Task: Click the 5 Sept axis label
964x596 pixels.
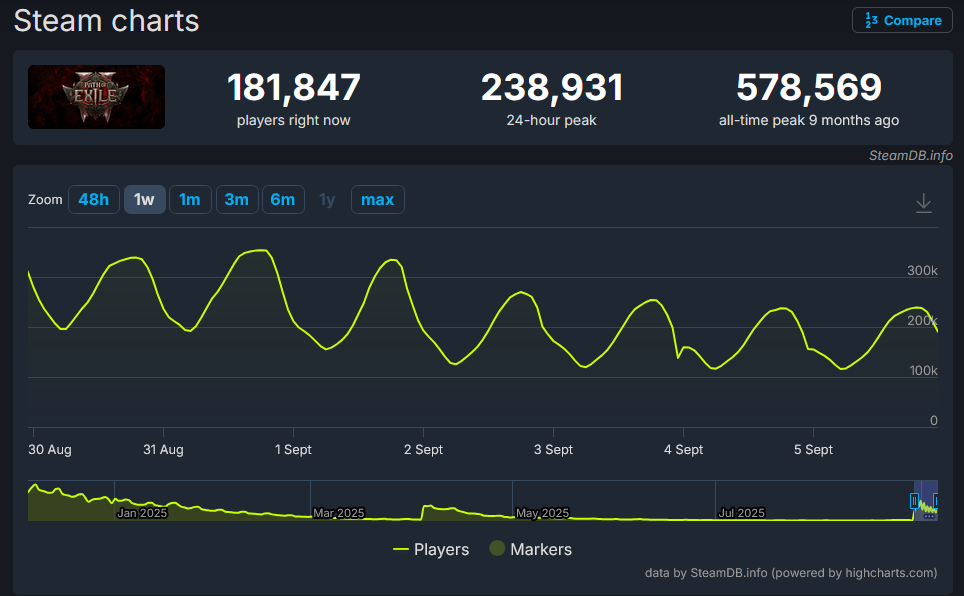Action: (813, 450)
